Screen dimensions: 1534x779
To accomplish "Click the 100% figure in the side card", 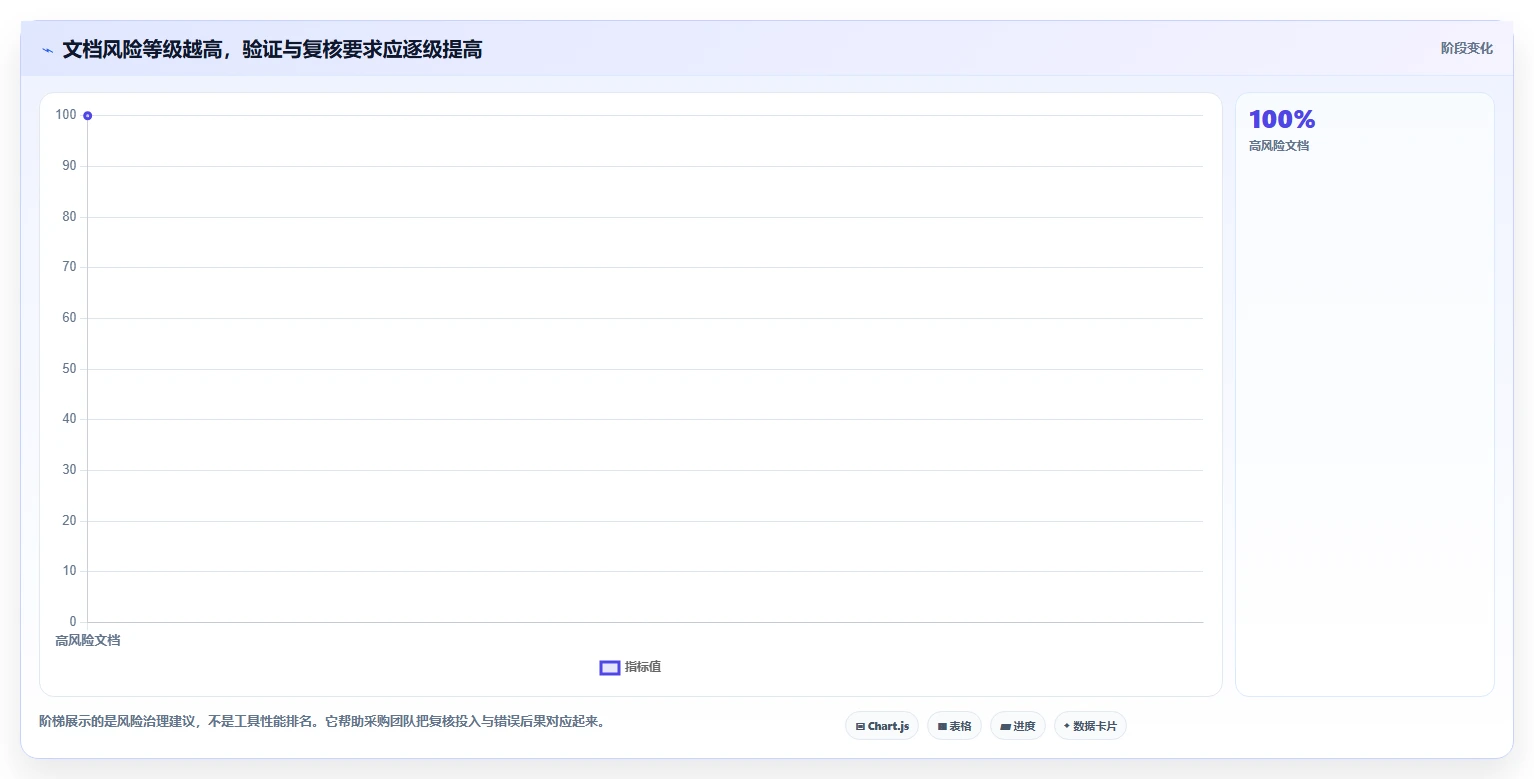I will click(1282, 120).
